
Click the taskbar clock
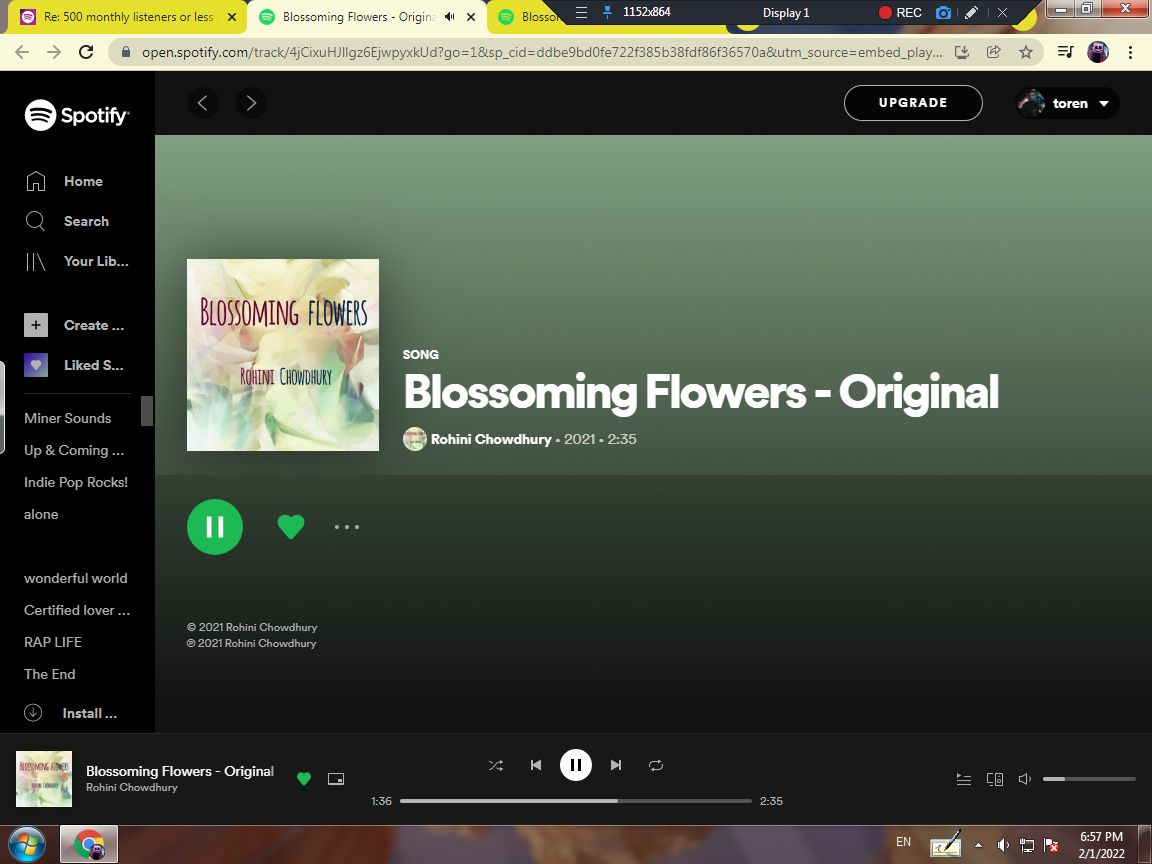click(1101, 845)
